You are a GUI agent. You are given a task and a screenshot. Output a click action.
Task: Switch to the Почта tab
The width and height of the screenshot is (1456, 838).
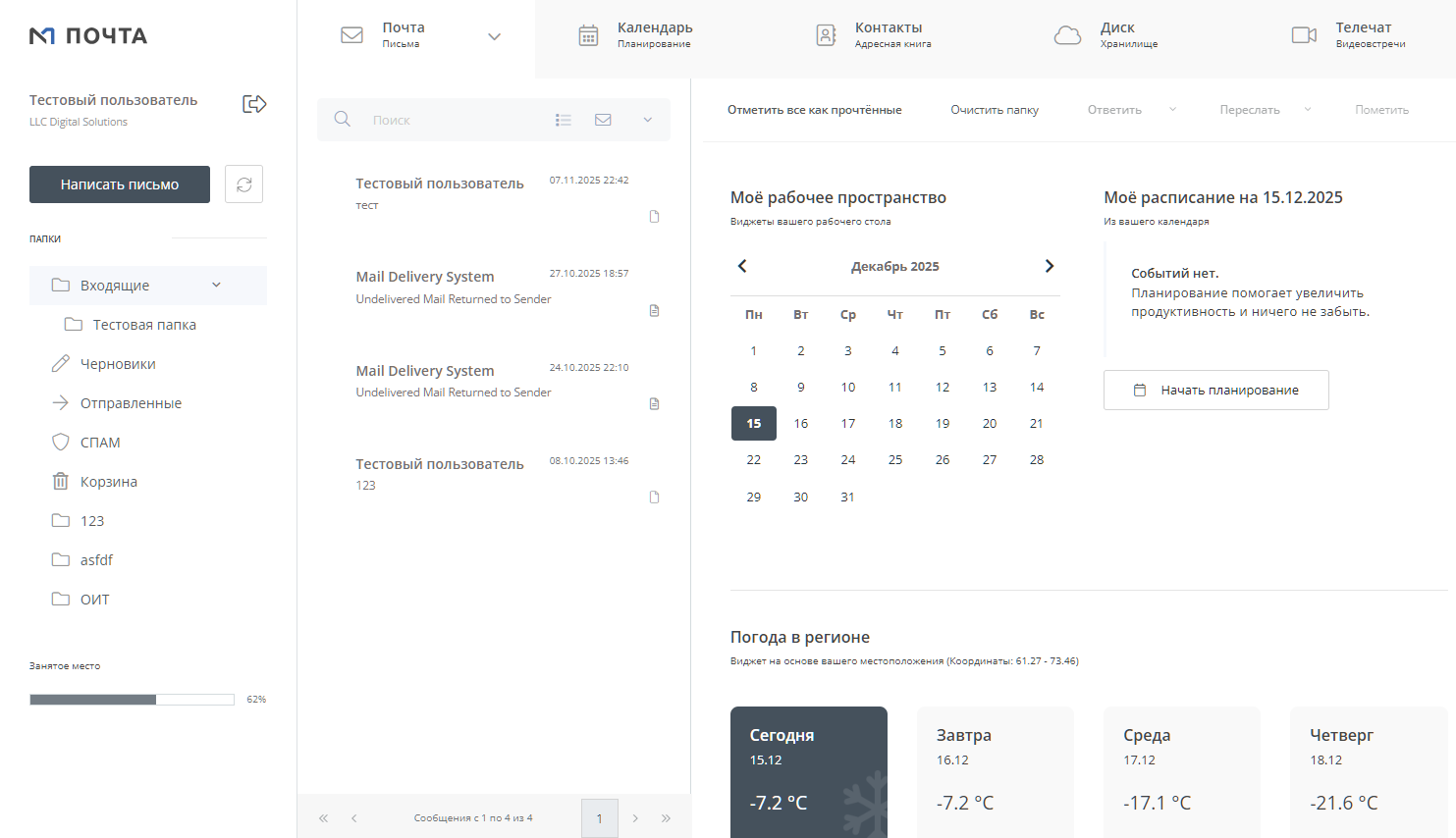click(x=416, y=39)
